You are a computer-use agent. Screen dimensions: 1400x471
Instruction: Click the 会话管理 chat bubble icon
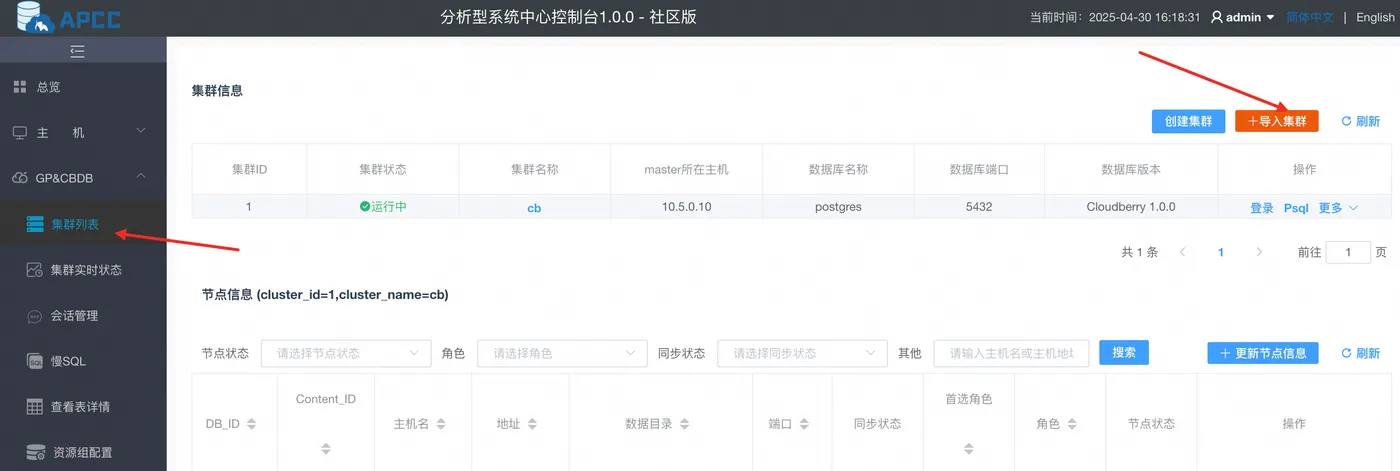(x=35, y=316)
